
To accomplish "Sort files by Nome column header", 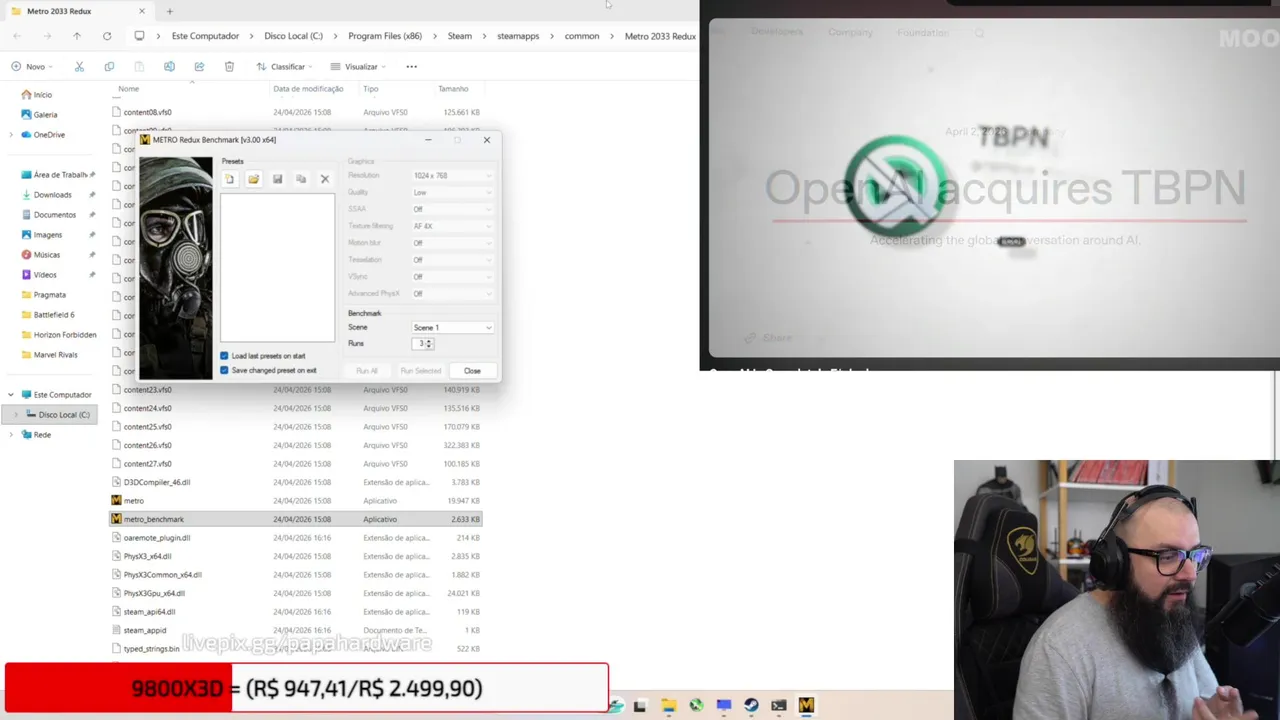I will (129, 89).
